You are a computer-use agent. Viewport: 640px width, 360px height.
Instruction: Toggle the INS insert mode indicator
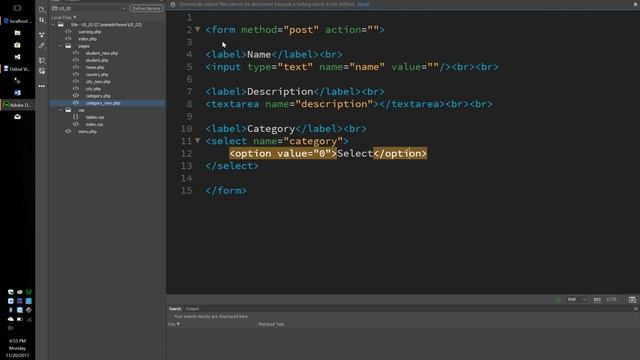coord(597,300)
